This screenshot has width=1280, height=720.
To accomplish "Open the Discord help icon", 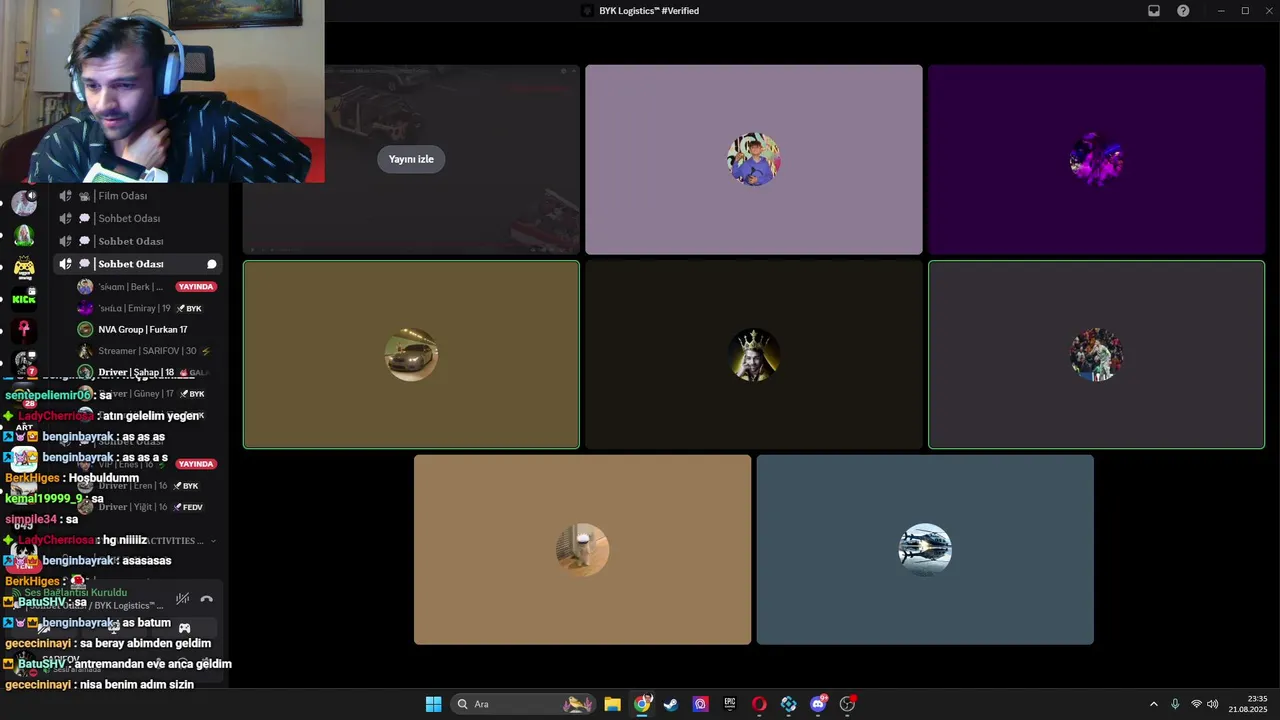I will 1183,11.
